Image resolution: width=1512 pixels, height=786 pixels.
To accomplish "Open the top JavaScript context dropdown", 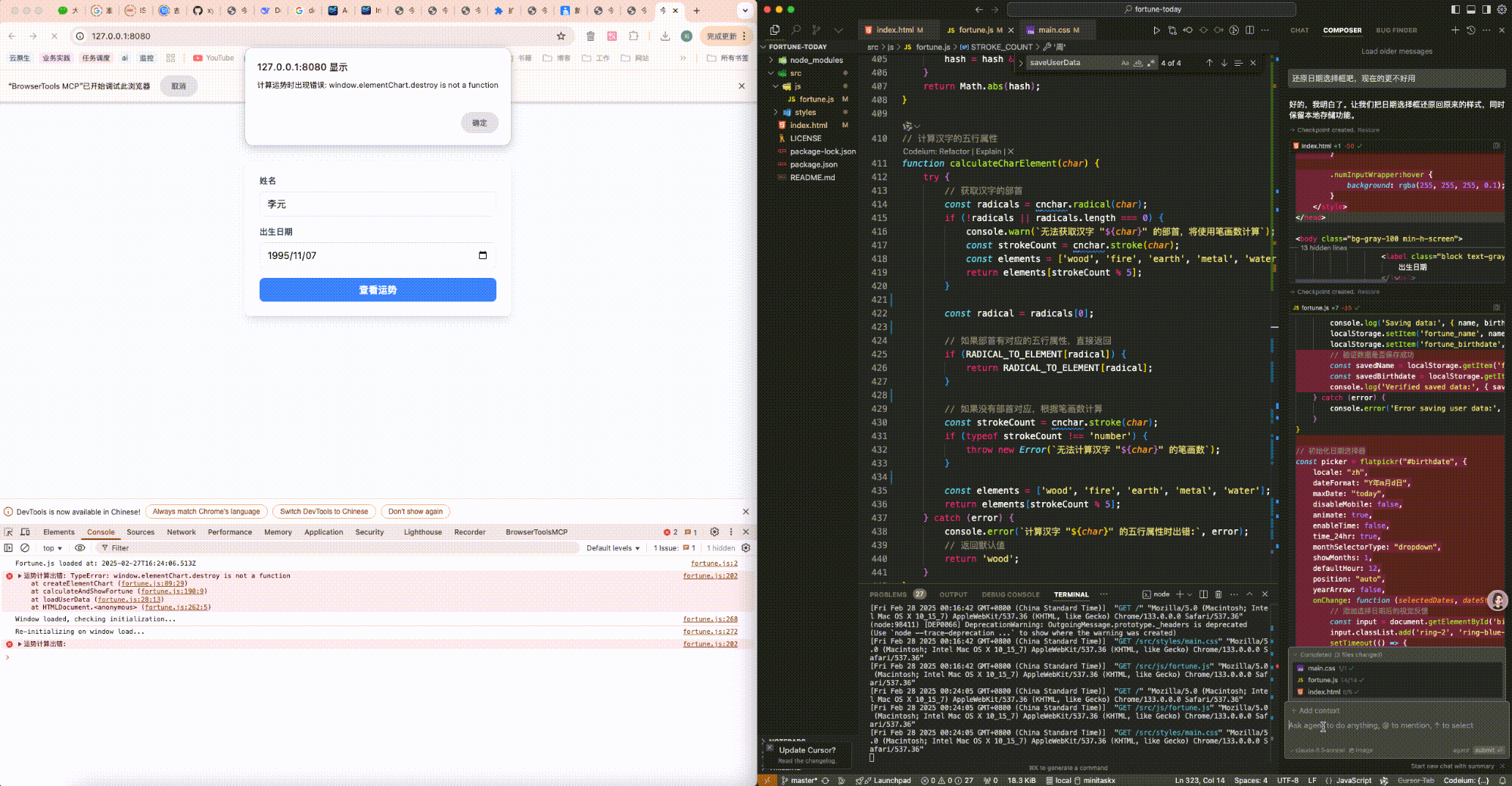I will (52, 547).
